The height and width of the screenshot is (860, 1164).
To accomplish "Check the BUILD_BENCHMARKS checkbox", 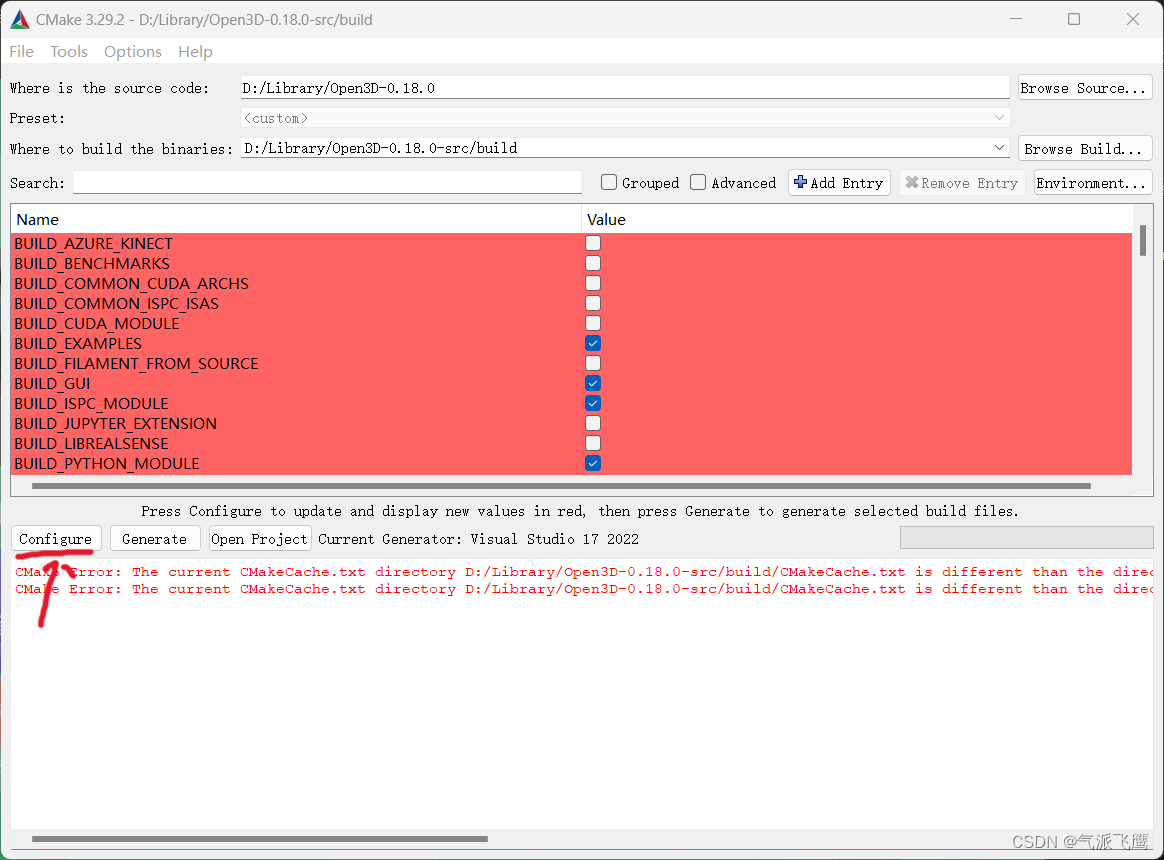I will (x=592, y=263).
